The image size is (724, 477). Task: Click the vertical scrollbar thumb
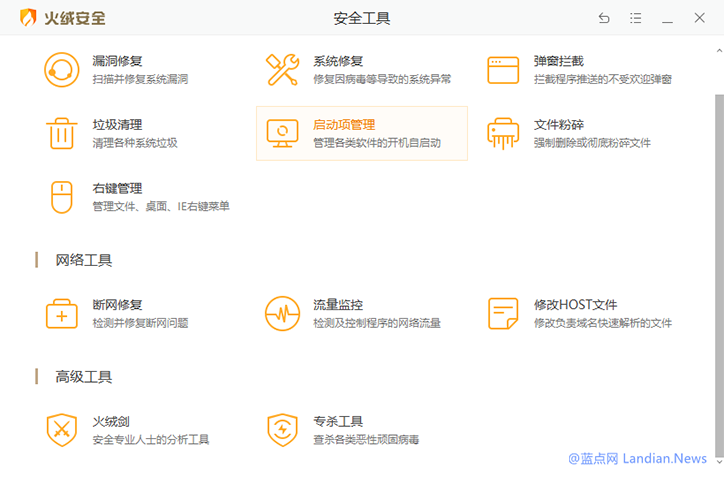[718, 270]
